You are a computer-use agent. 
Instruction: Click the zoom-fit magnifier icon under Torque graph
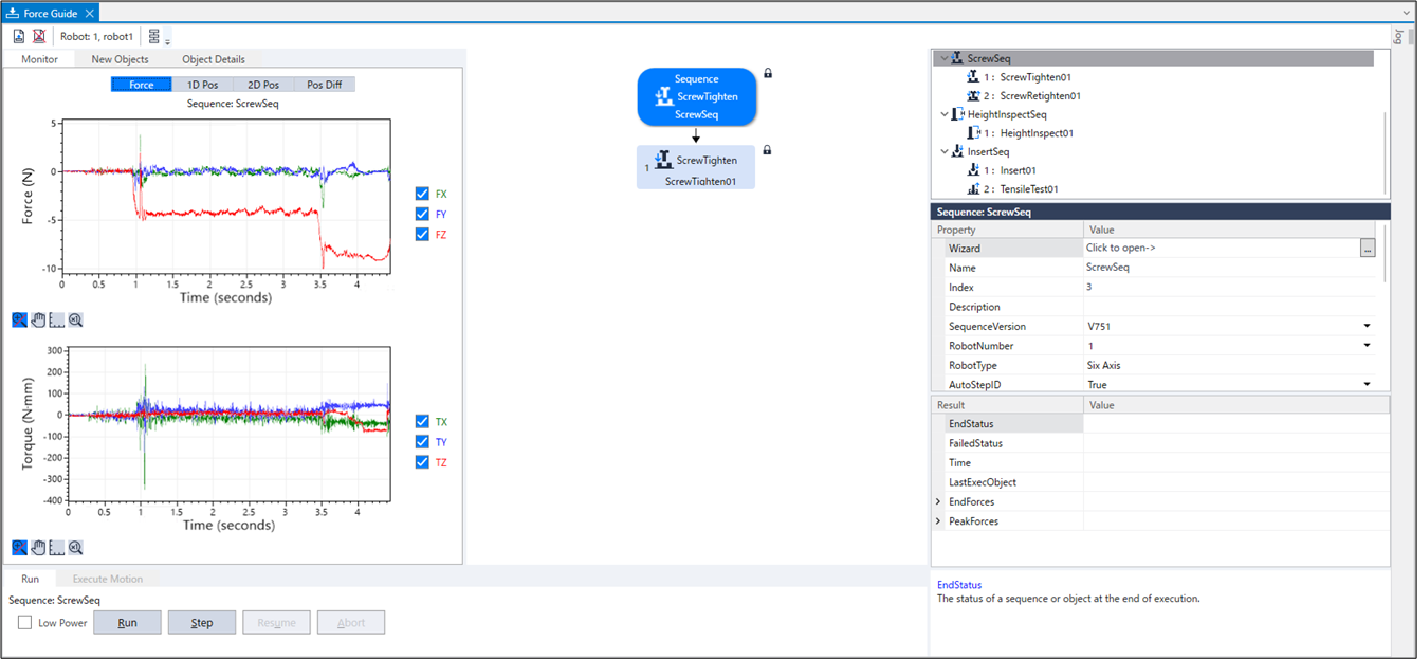pyautogui.click(x=76, y=547)
